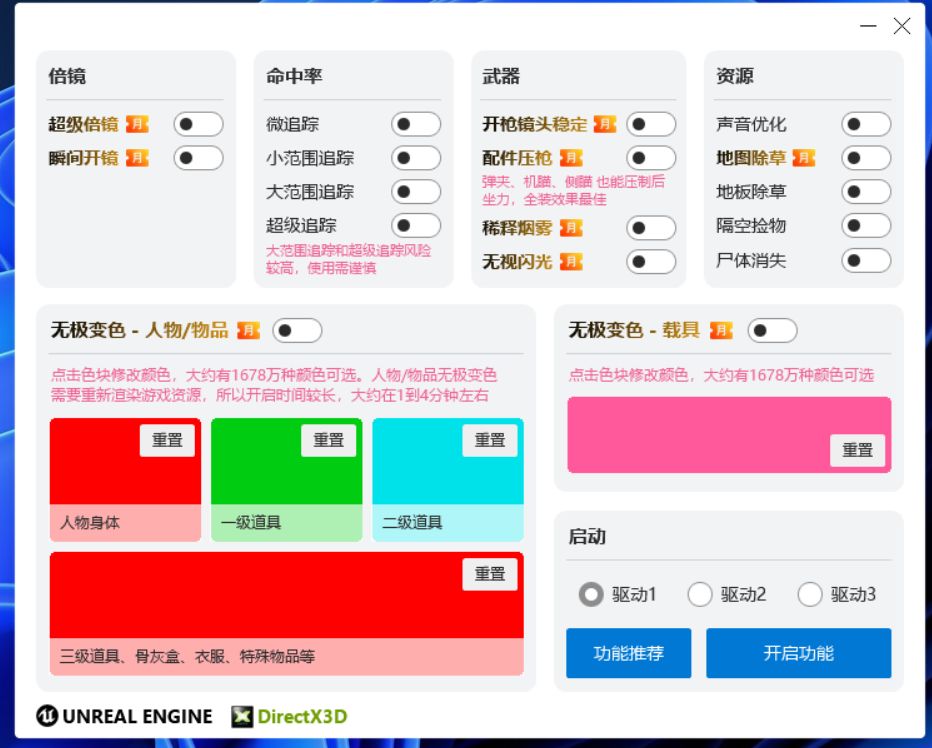
Task: Enable the 无极变色 人物/物品 switch
Action: pyautogui.click(x=297, y=331)
